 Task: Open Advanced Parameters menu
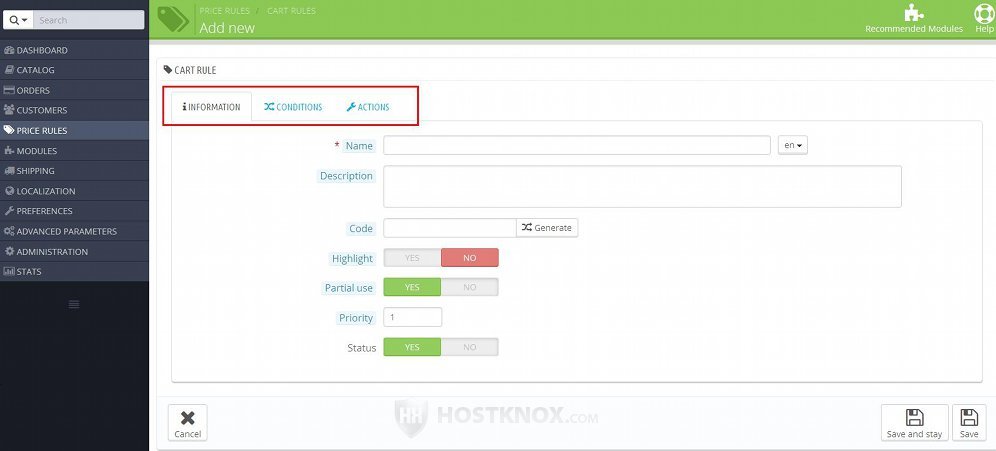[x=74, y=231]
